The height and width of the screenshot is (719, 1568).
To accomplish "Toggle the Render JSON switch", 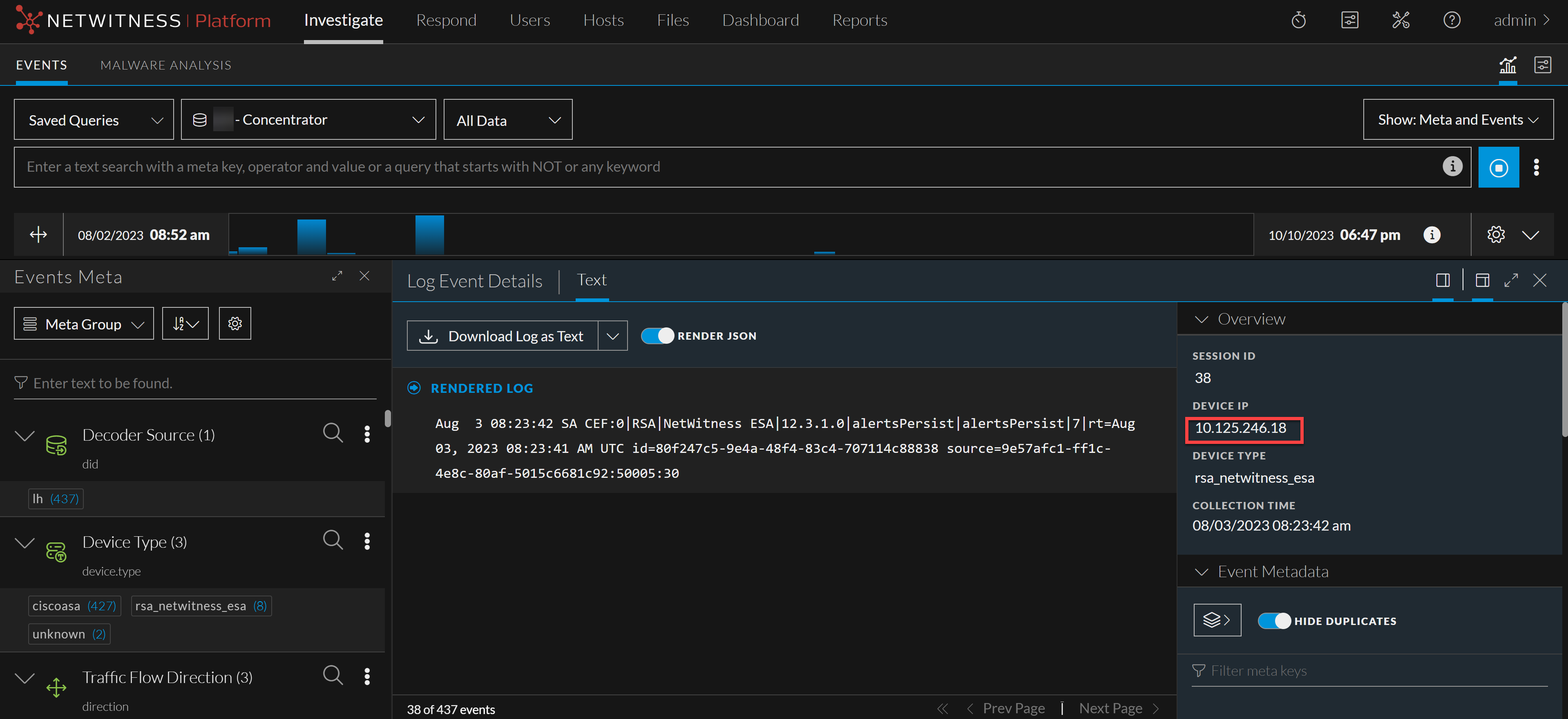I will [657, 336].
